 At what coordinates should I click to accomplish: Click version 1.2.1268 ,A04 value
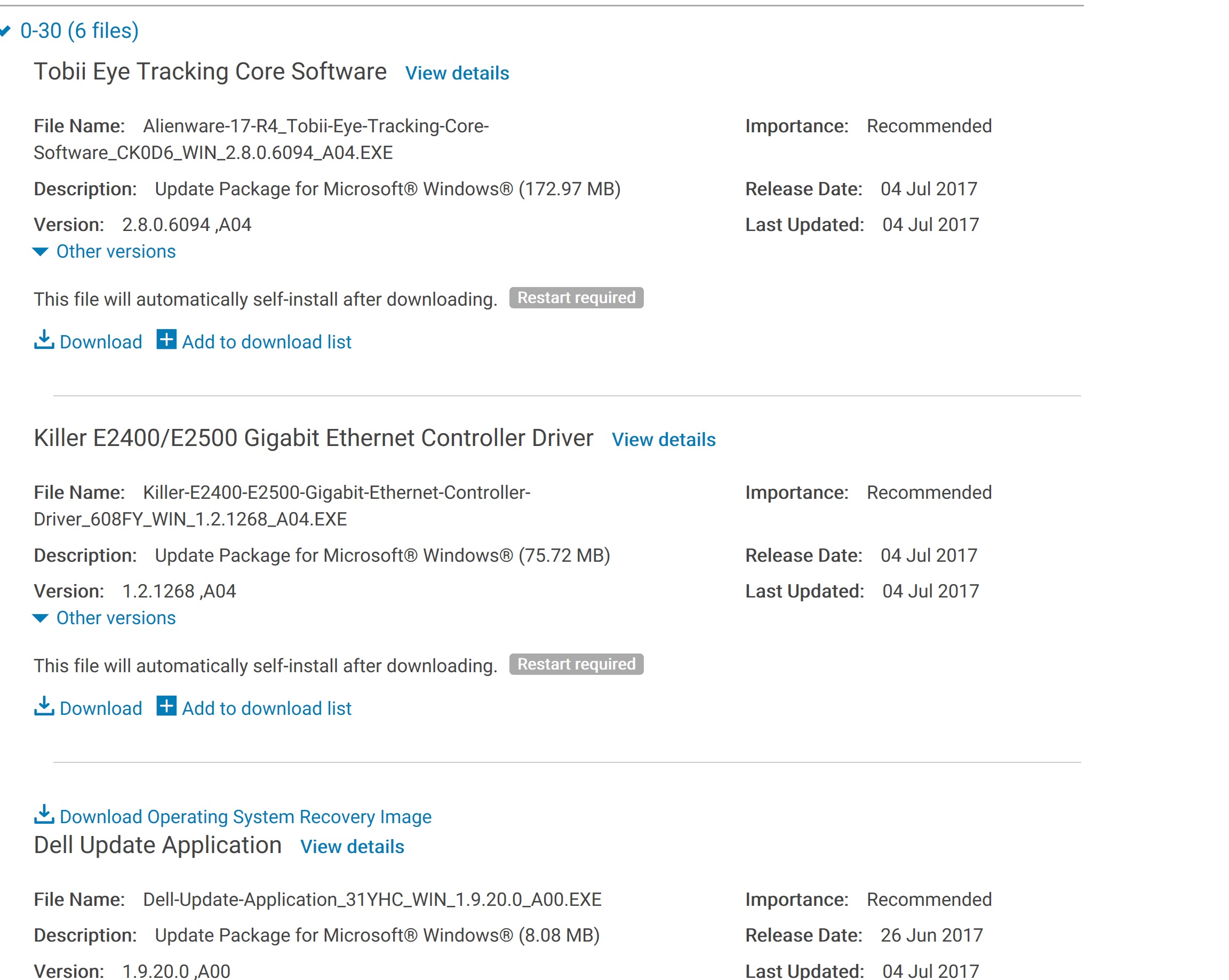179,592
